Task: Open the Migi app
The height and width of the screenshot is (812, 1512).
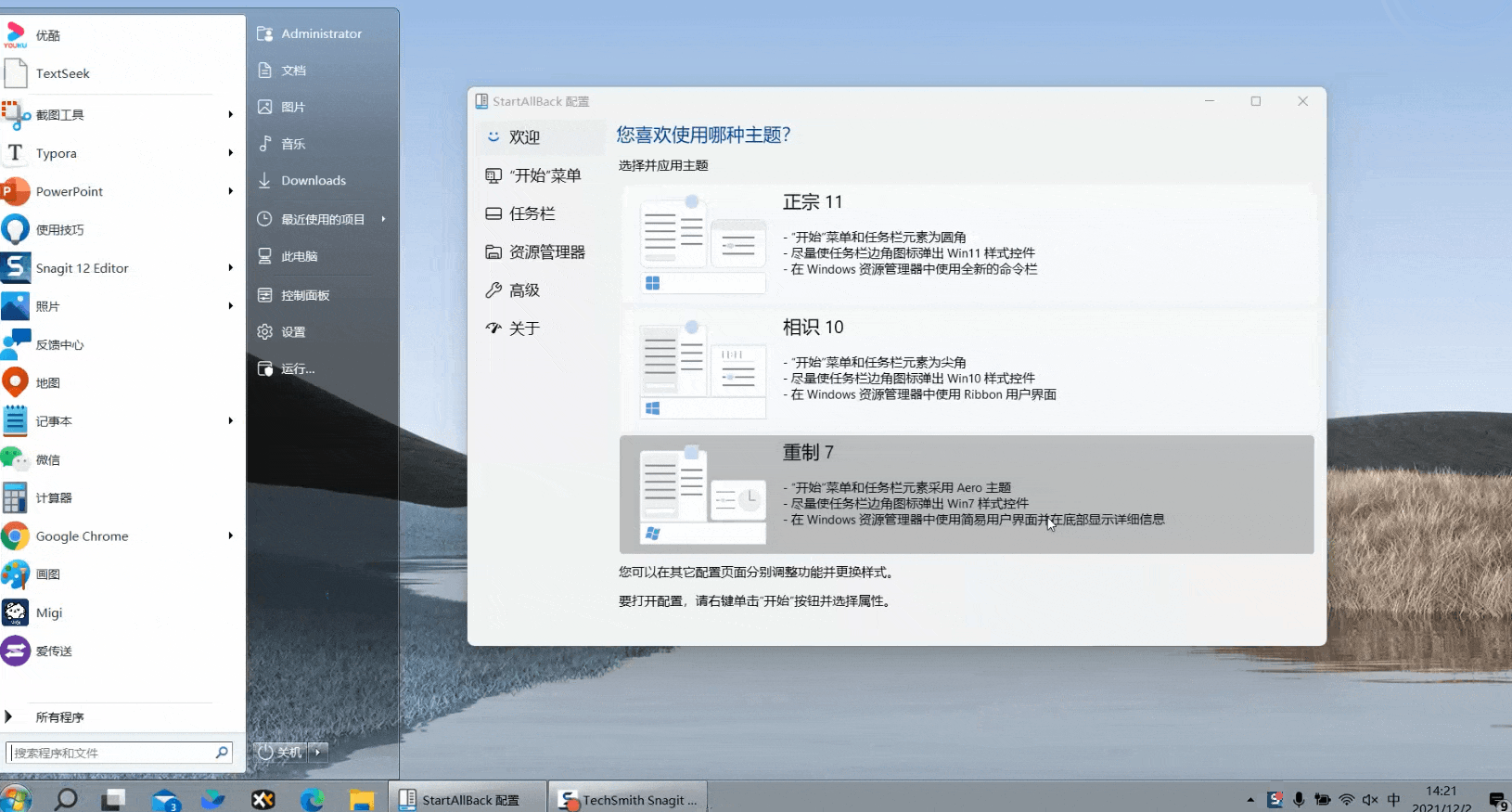Action: click(x=121, y=612)
